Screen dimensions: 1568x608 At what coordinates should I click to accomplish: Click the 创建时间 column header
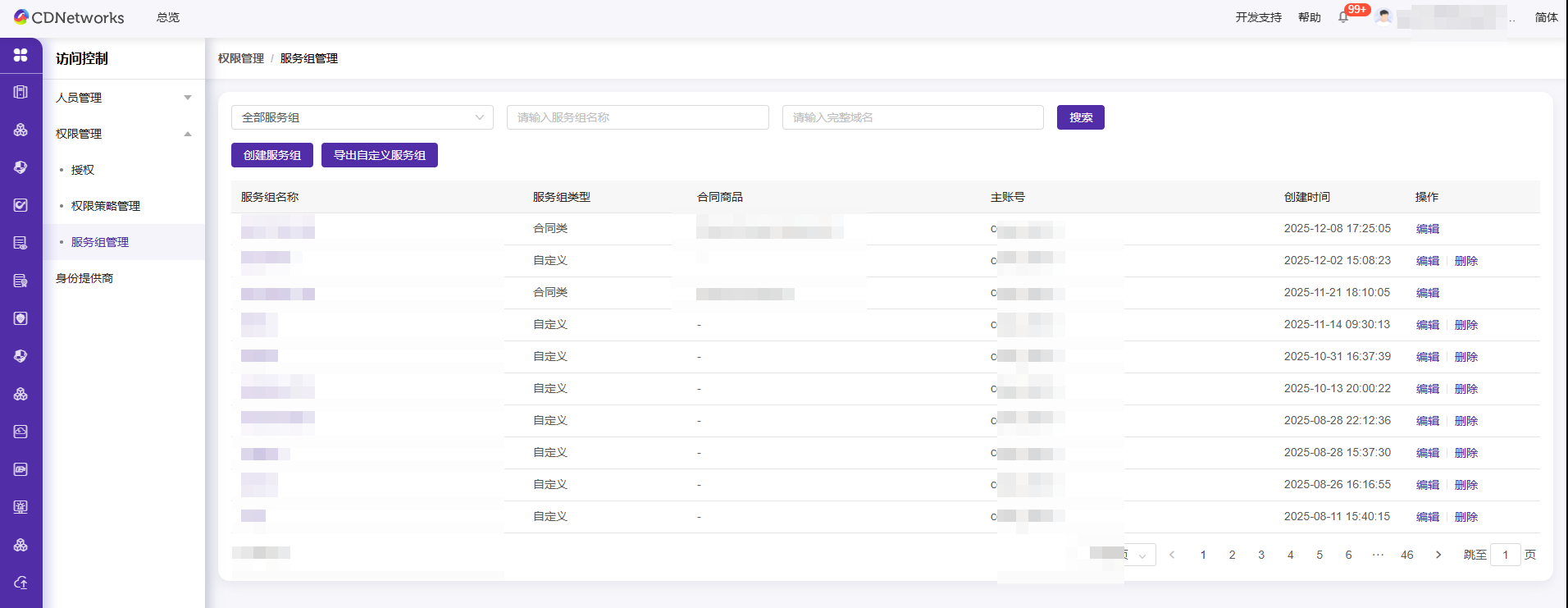[1307, 197]
